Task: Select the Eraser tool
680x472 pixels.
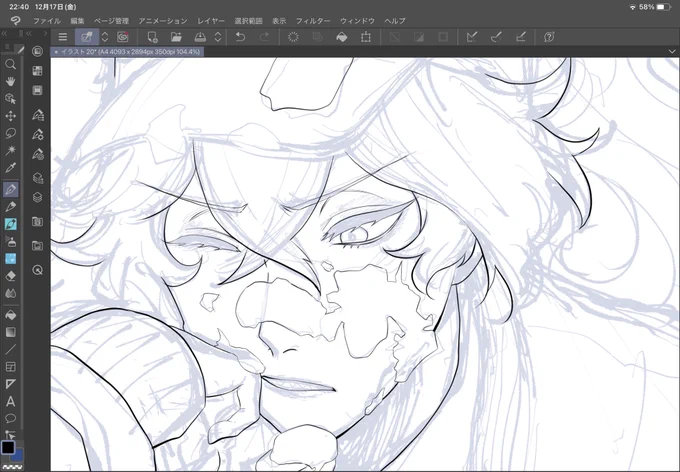Action: pos(10,276)
